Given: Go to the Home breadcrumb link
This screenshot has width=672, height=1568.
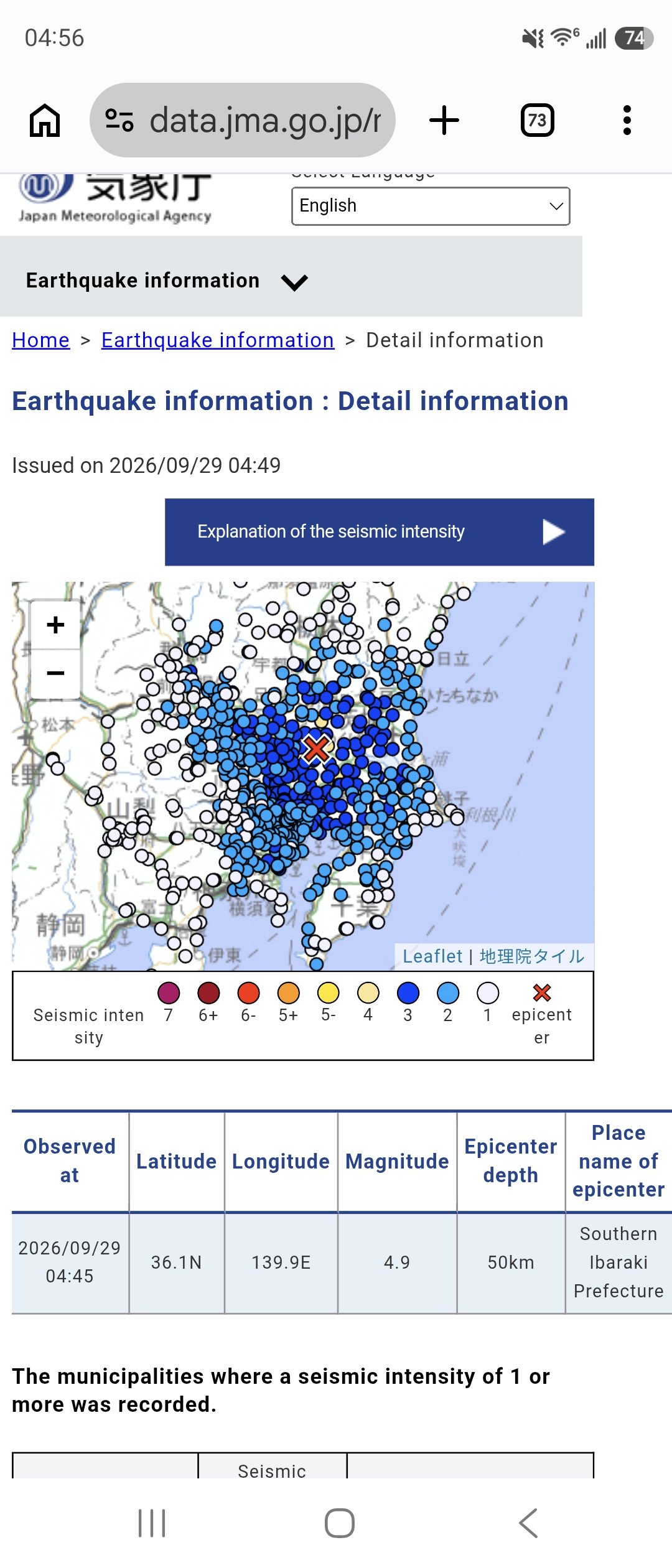Looking at the screenshot, I should (x=41, y=340).
